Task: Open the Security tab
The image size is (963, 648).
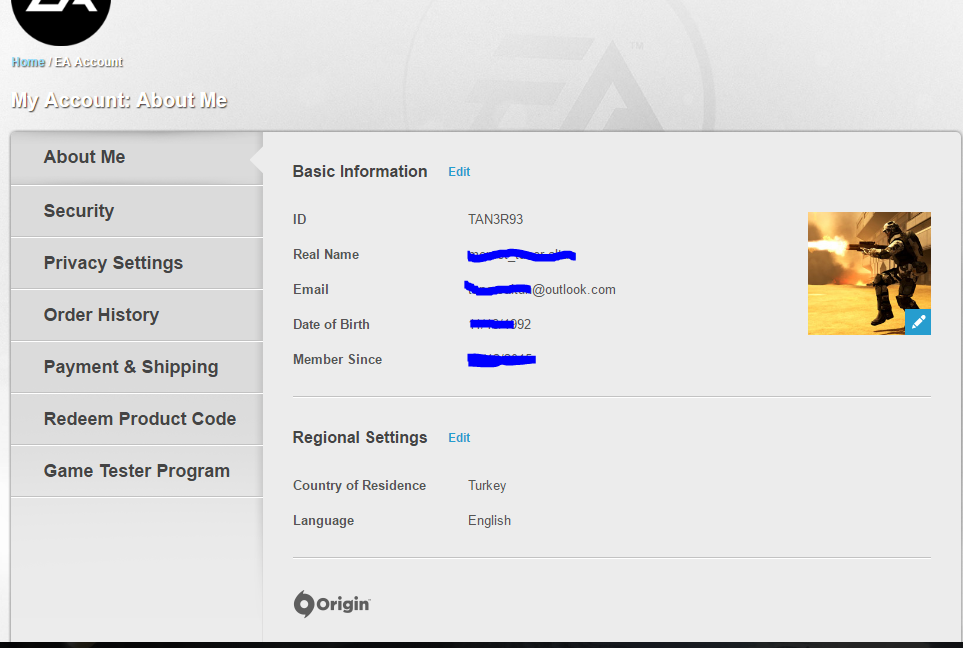Action: 136,211
